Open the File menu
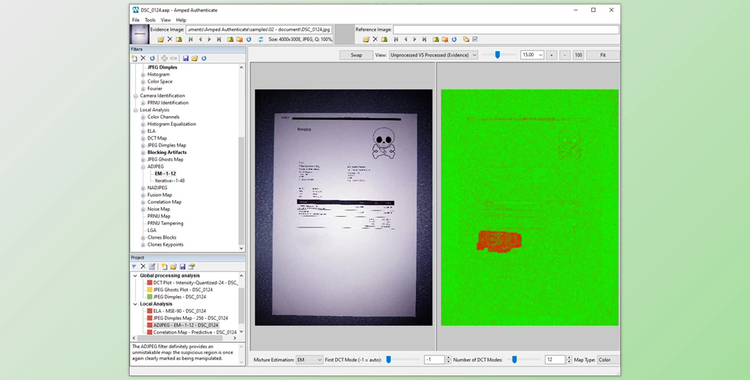Screen dimensions: 750x380 [x=136, y=20]
